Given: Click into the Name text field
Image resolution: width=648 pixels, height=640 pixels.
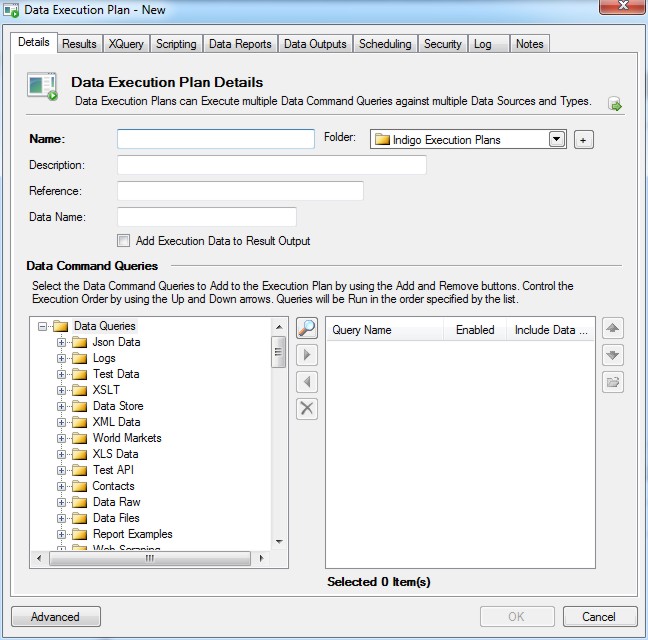Looking at the screenshot, I should 215,139.
